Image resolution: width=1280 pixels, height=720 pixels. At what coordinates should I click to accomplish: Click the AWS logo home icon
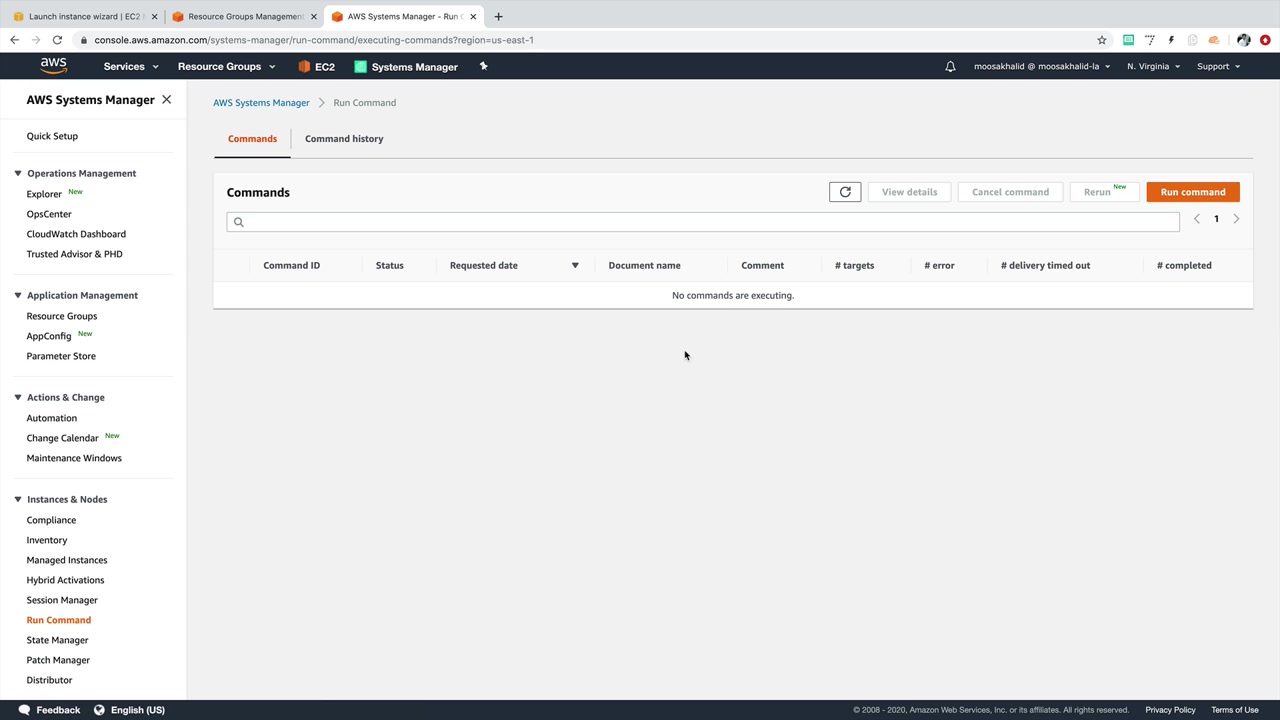click(54, 66)
